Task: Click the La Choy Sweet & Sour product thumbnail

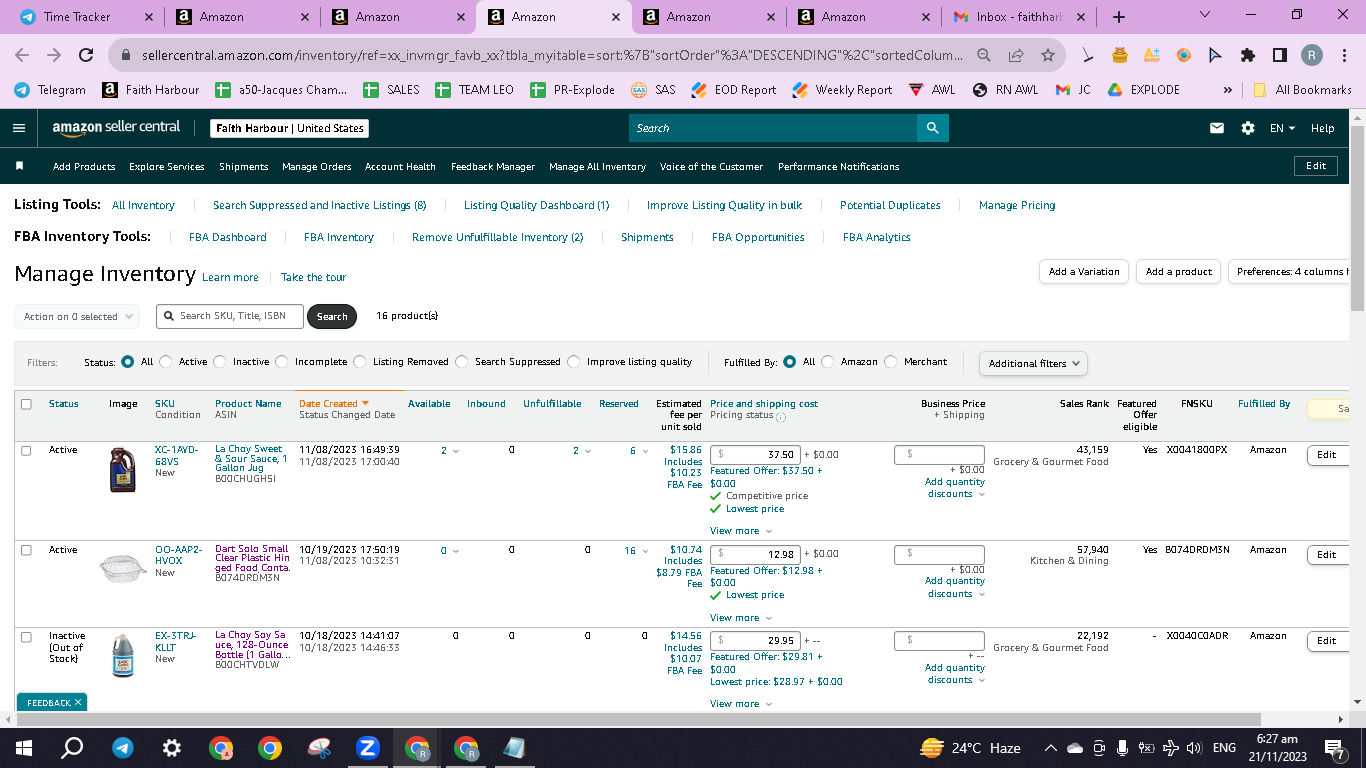Action: tap(123, 468)
